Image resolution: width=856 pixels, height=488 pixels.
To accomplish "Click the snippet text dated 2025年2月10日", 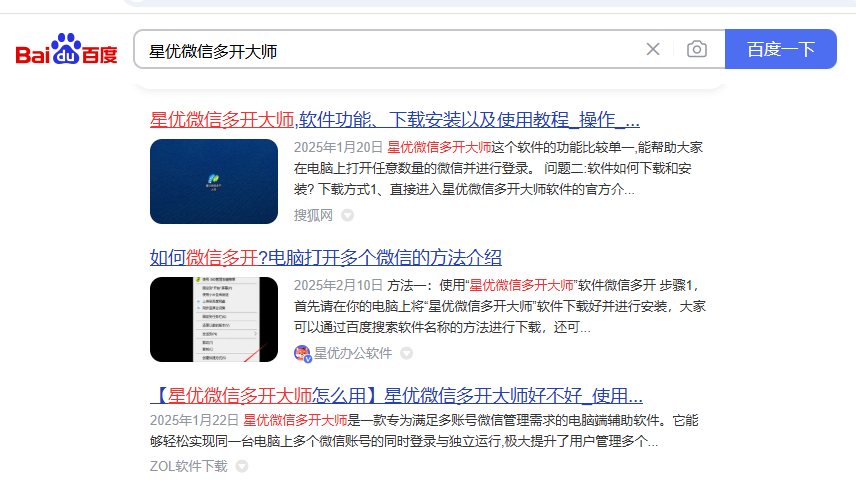I will [x=500, y=306].
